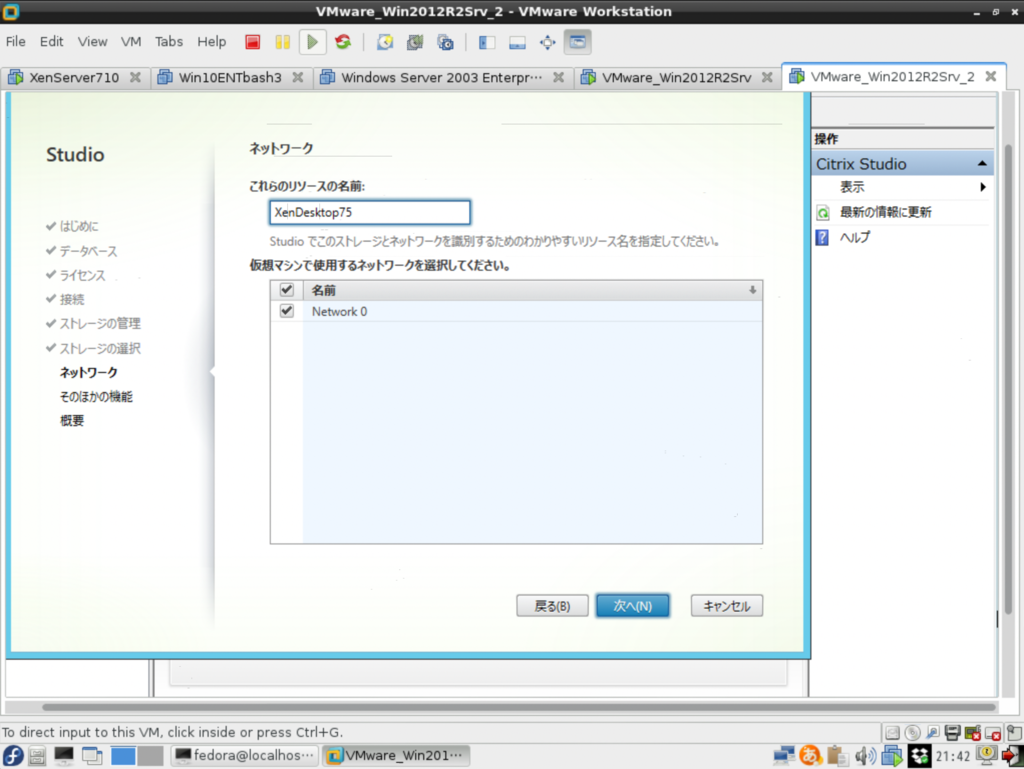Switch to the VMware_Win2012R2Srv tab

677,78
